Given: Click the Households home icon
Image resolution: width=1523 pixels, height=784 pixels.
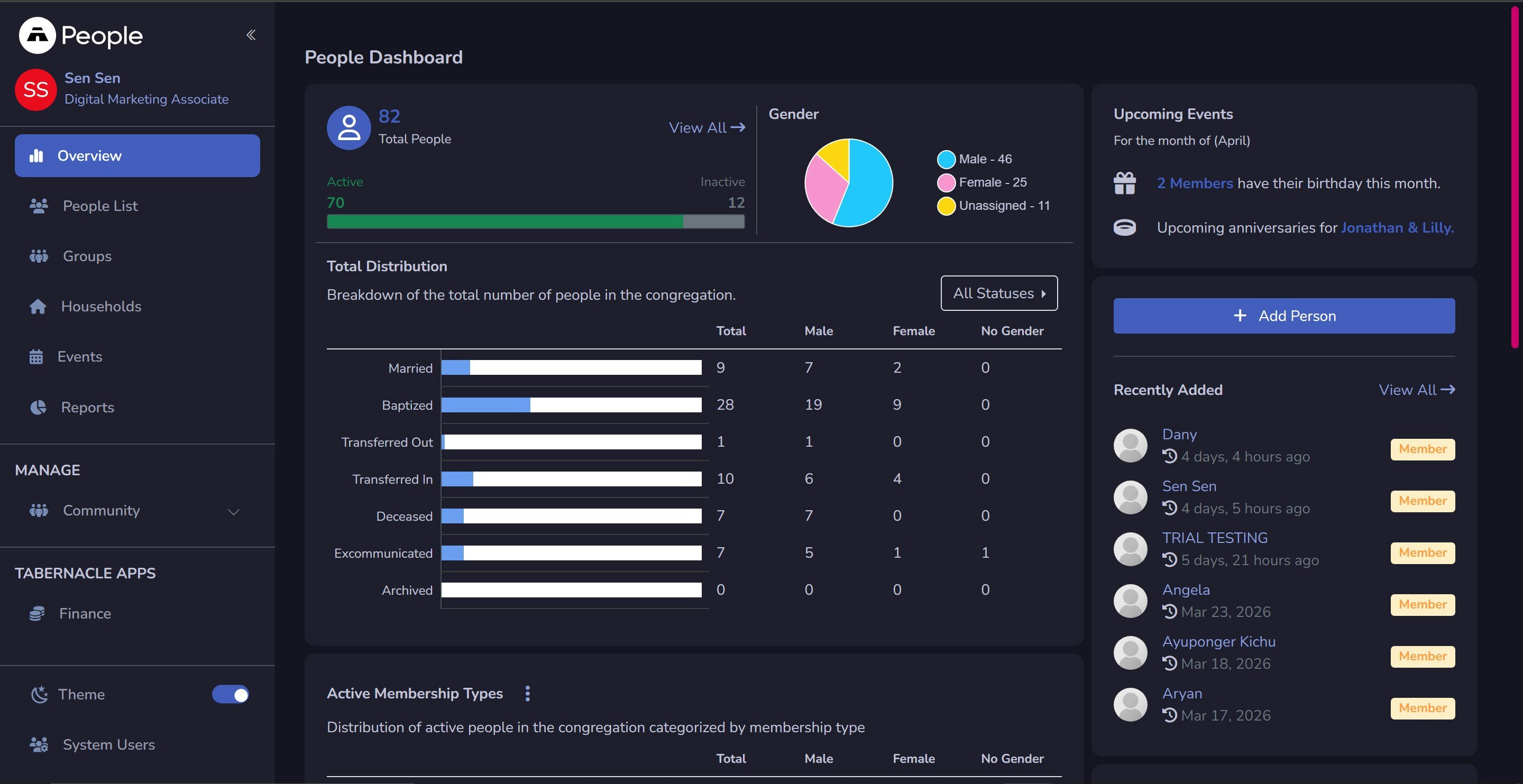Looking at the screenshot, I should 38,306.
